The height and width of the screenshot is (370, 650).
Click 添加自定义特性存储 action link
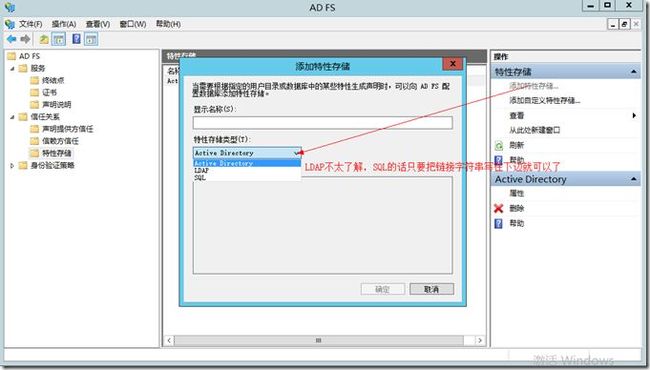pyautogui.click(x=545, y=101)
